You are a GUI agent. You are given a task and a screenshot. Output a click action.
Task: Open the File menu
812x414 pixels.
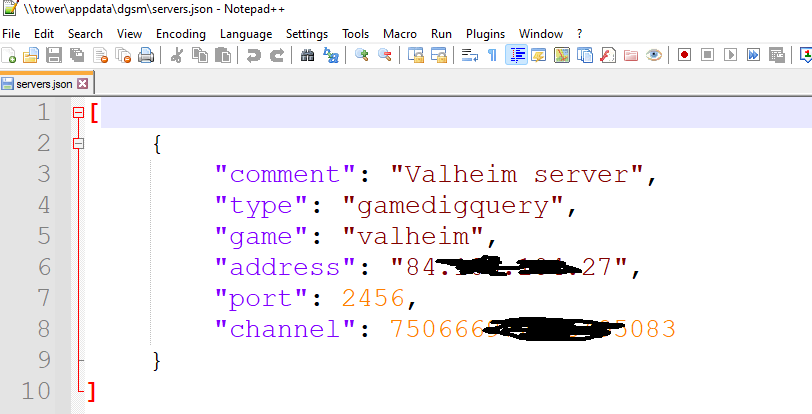click(x=11, y=34)
